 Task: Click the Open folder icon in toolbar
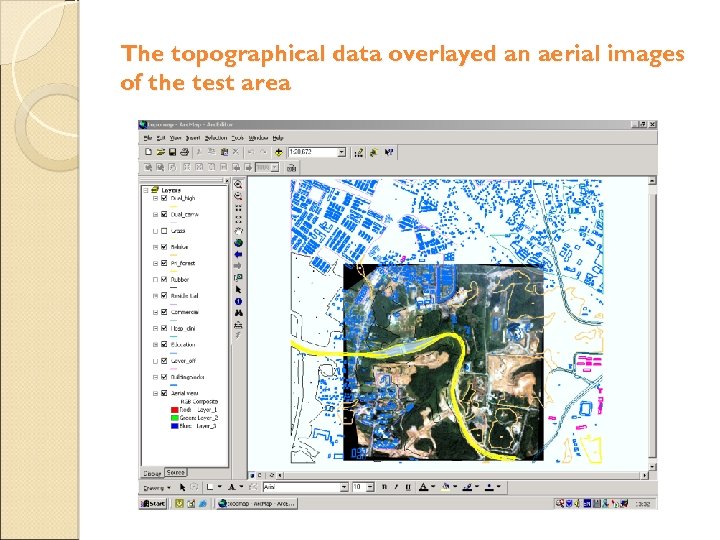click(x=160, y=152)
